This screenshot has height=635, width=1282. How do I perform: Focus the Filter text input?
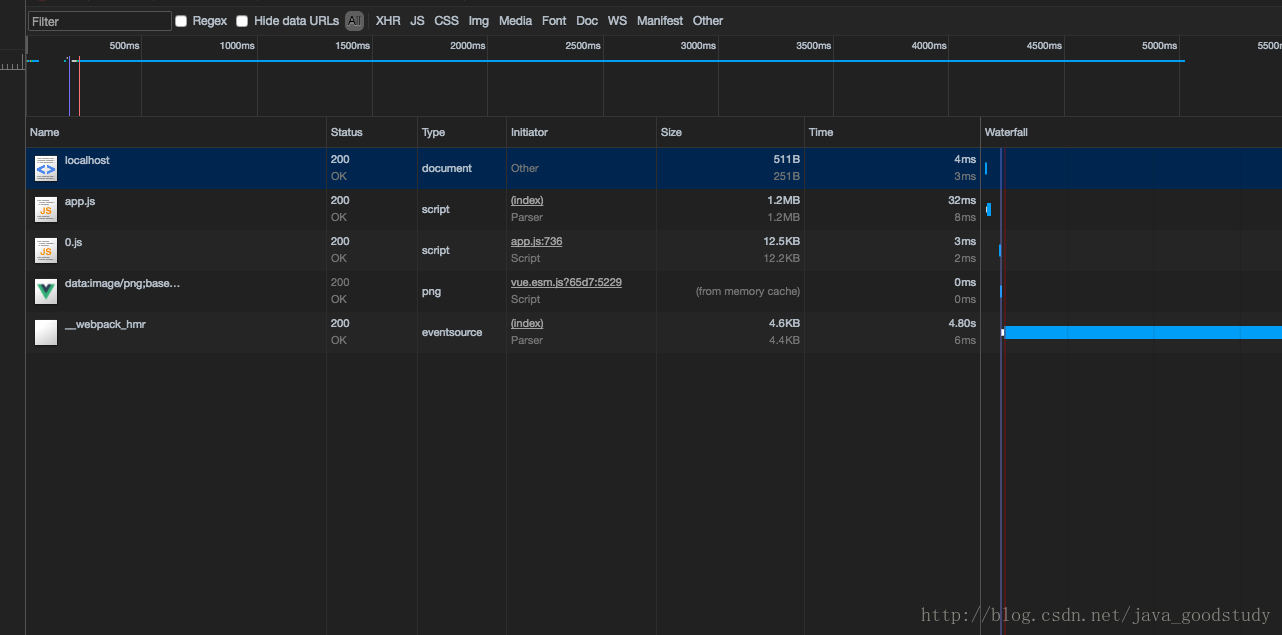point(100,21)
